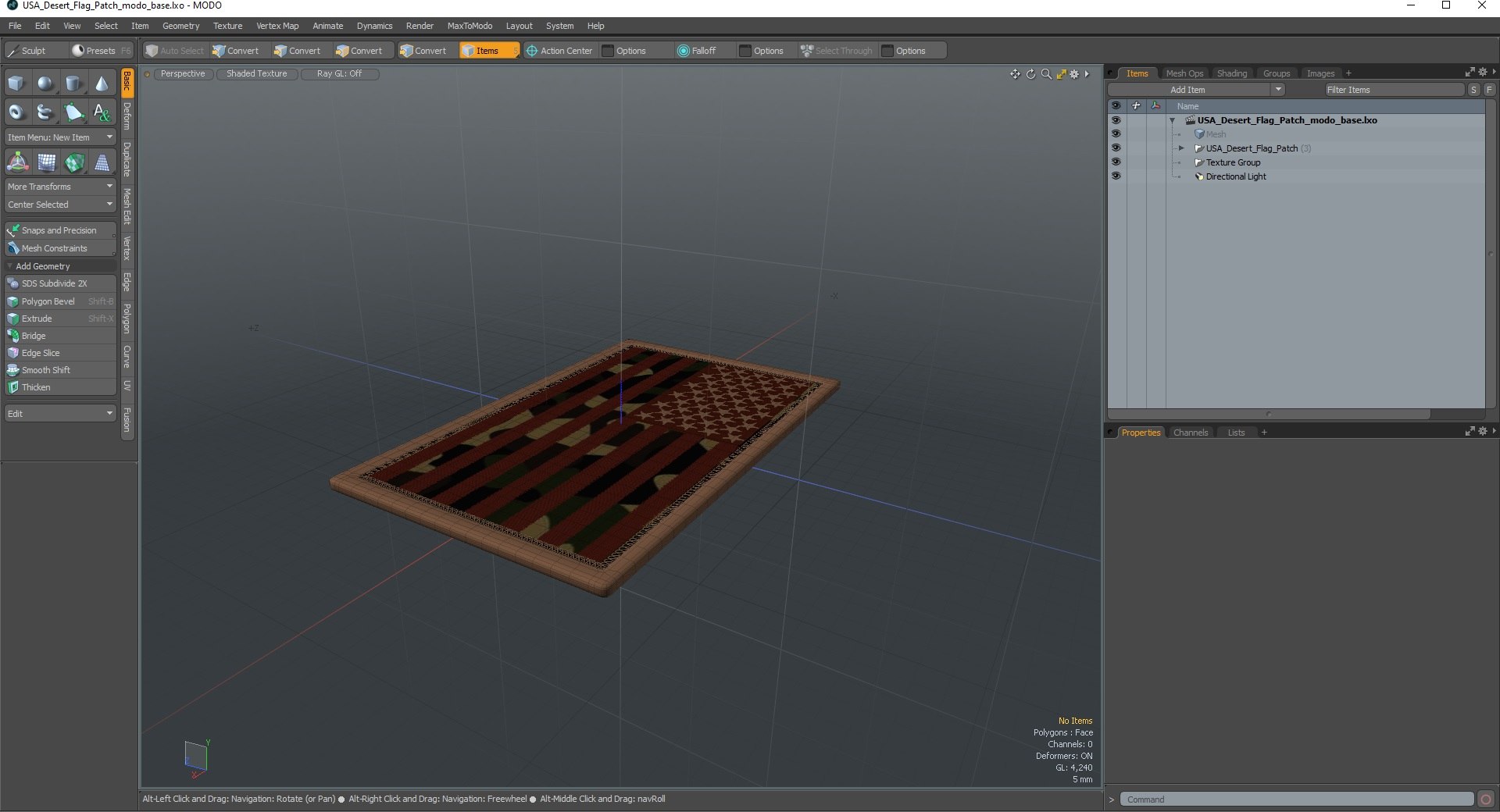Click the Command input field
This screenshot has width=1500, height=812.
(1297, 800)
